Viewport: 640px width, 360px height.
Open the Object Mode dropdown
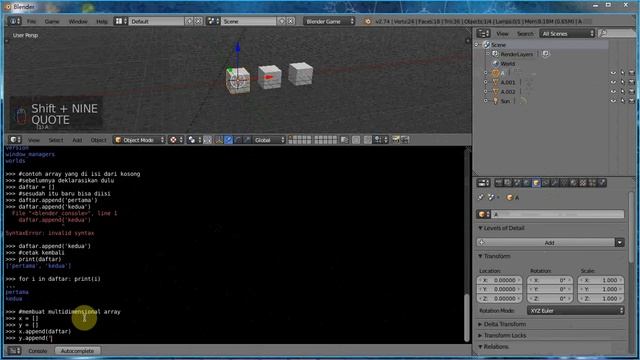click(139, 140)
